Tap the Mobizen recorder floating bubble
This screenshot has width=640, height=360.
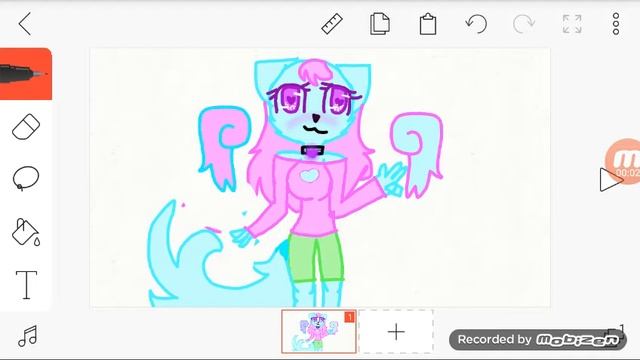pyautogui.click(x=624, y=161)
